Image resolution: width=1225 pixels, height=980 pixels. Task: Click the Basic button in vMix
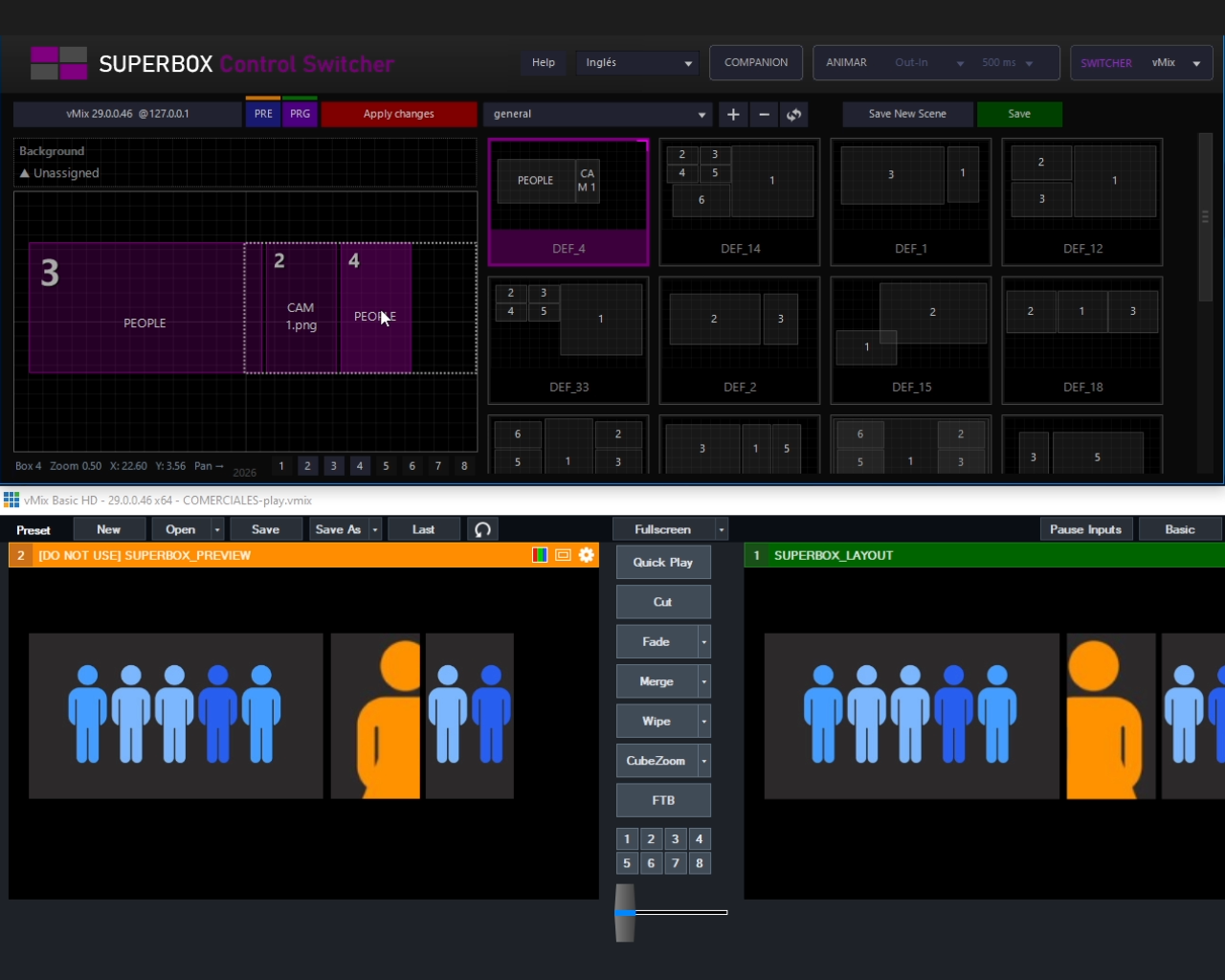[1180, 529]
